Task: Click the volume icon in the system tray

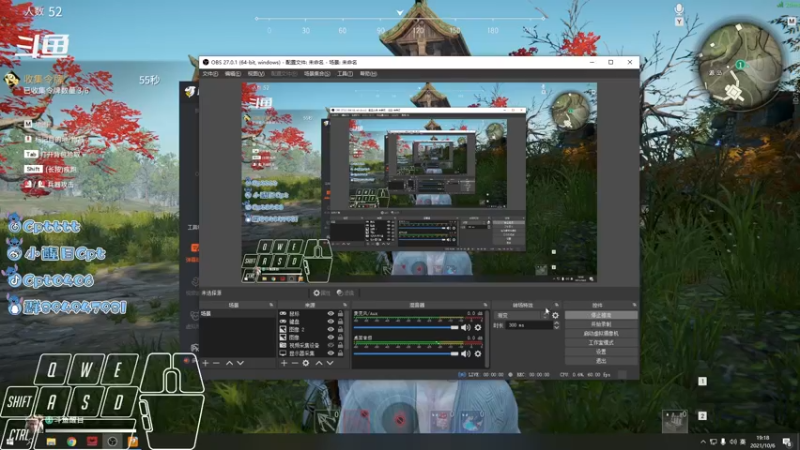Action: 733,442
